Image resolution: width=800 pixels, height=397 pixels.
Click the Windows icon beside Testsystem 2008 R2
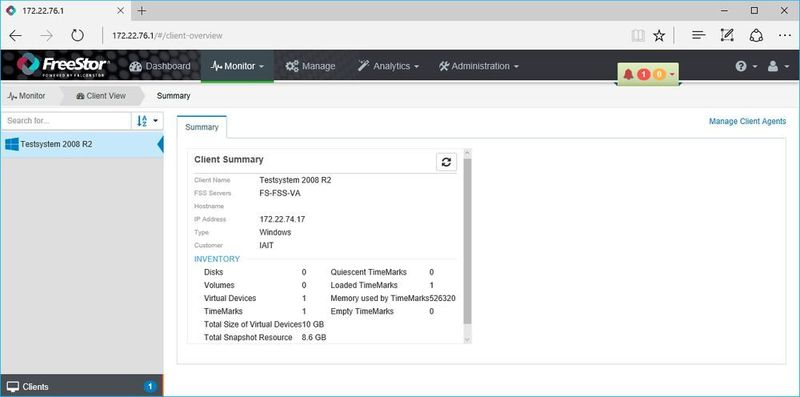pos(12,144)
